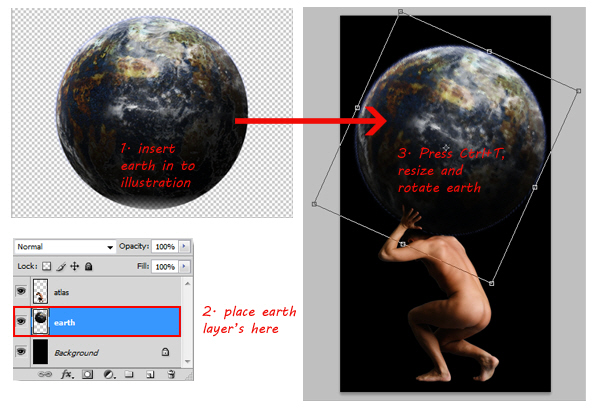Click the Opacity percentage field
The width and height of the screenshot is (597, 412).
tap(165, 246)
